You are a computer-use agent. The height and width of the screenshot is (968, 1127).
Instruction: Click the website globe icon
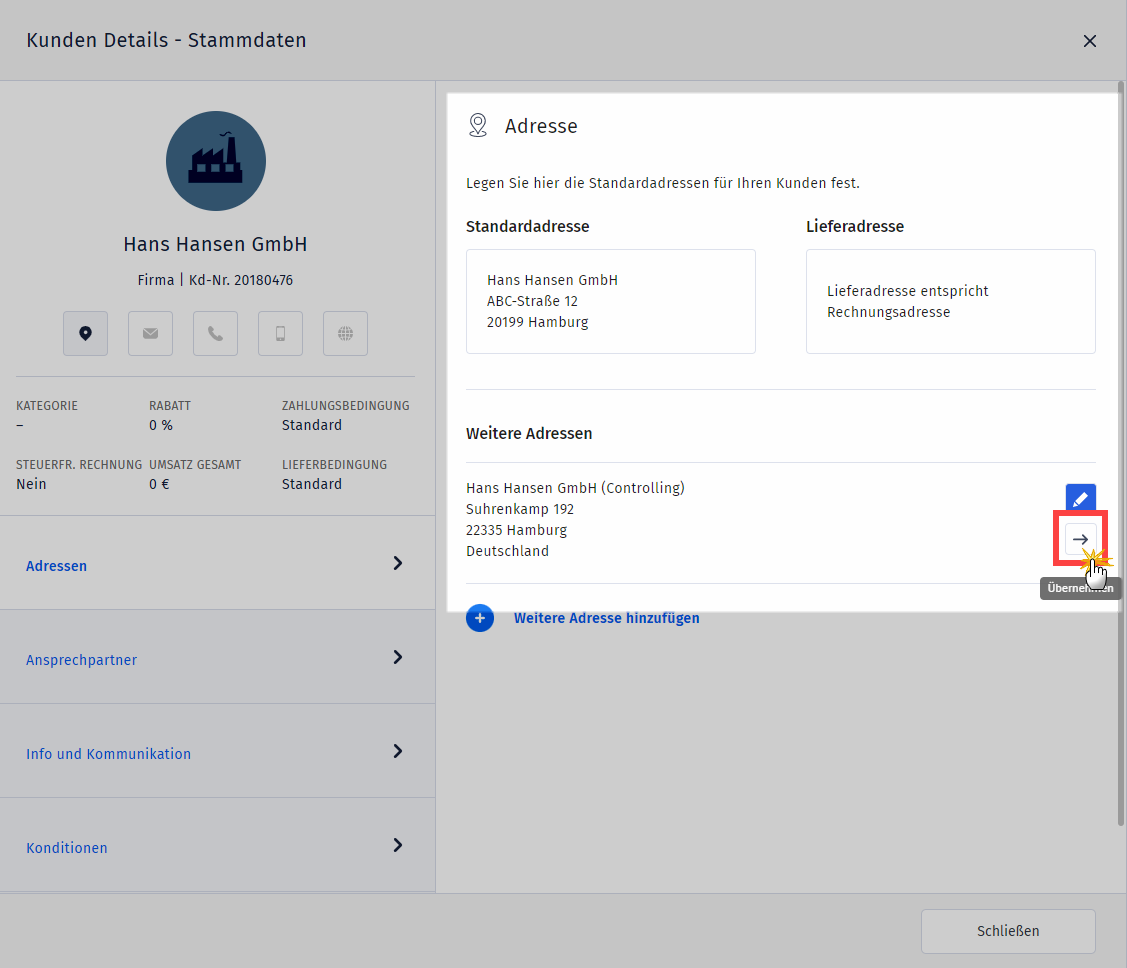pyautogui.click(x=345, y=334)
